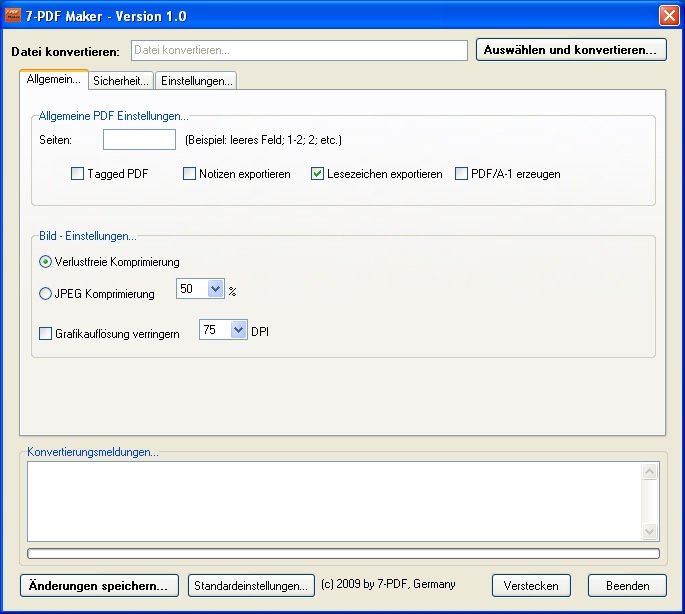
Task: Select Verlustfreie Komprimierung radio button
Action: tap(46, 262)
